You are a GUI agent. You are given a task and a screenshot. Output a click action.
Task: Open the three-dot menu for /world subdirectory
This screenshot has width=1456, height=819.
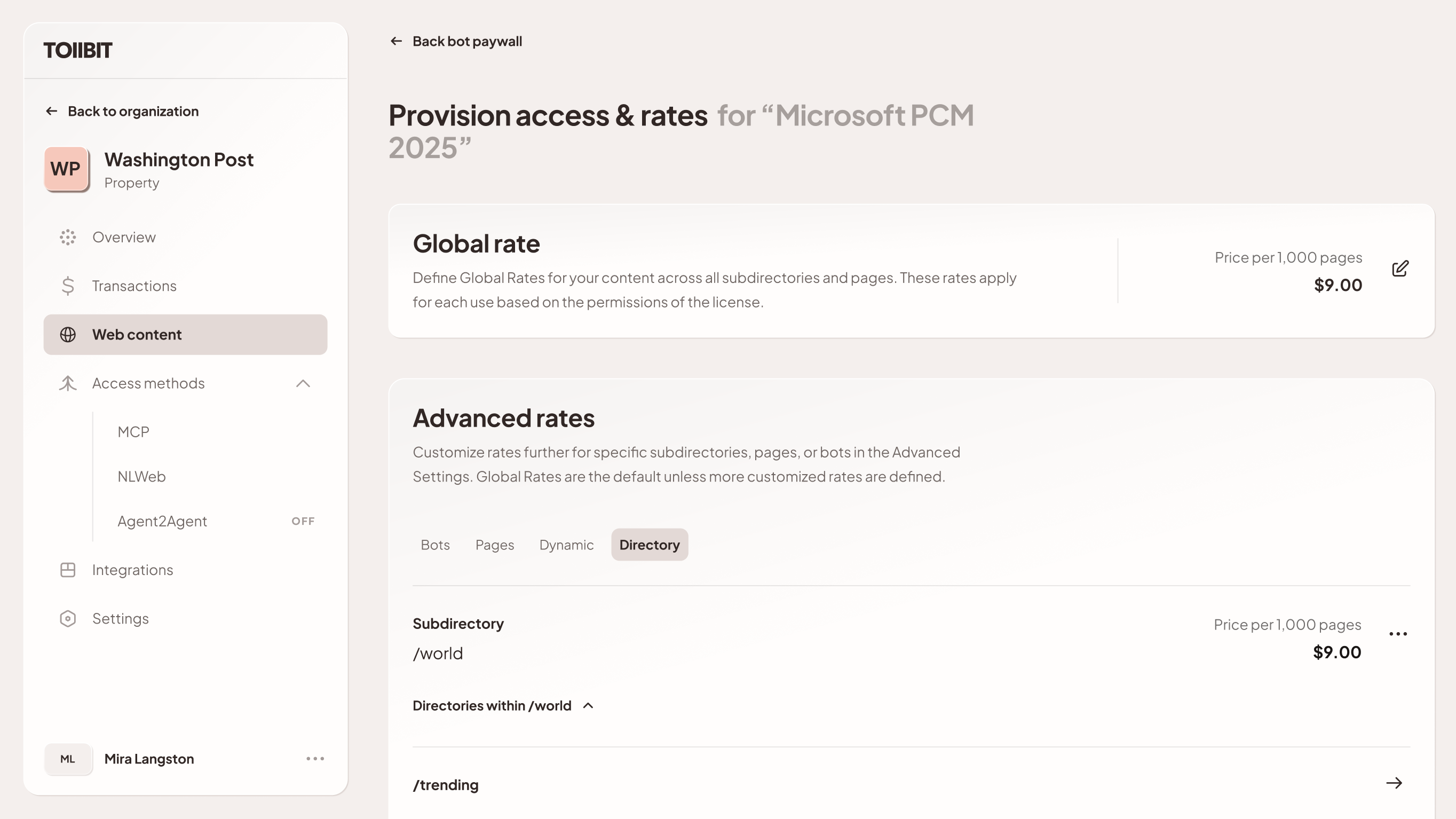pyautogui.click(x=1397, y=634)
